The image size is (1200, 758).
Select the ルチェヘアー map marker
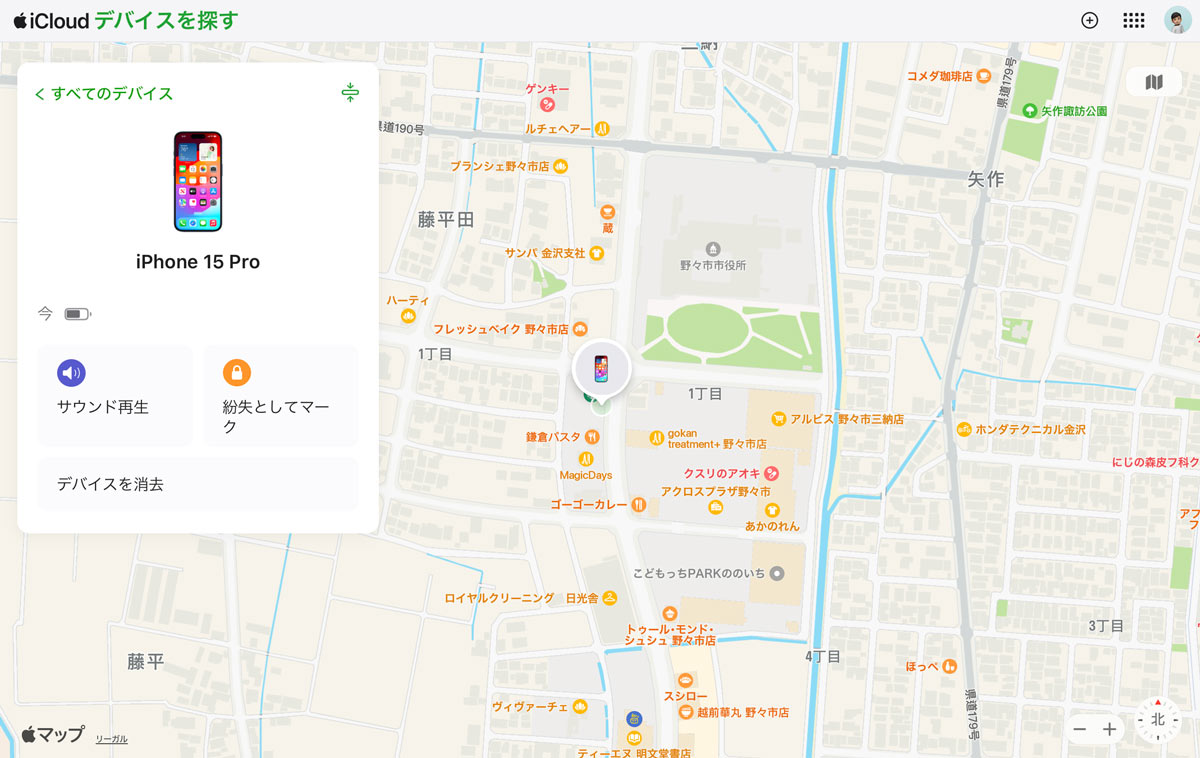[602, 129]
